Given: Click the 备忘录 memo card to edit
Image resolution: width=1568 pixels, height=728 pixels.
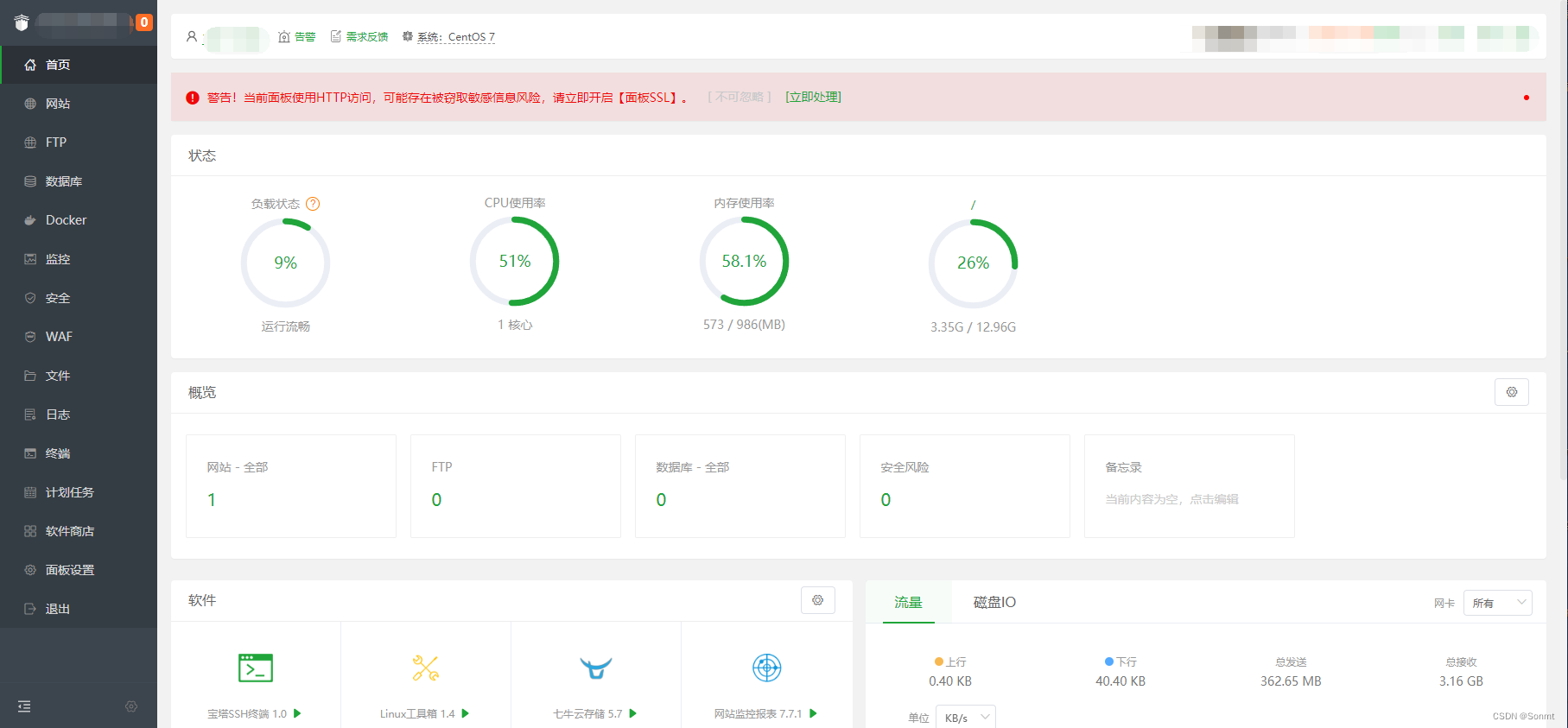Looking at the screenshot, I should coord(1189,485).
